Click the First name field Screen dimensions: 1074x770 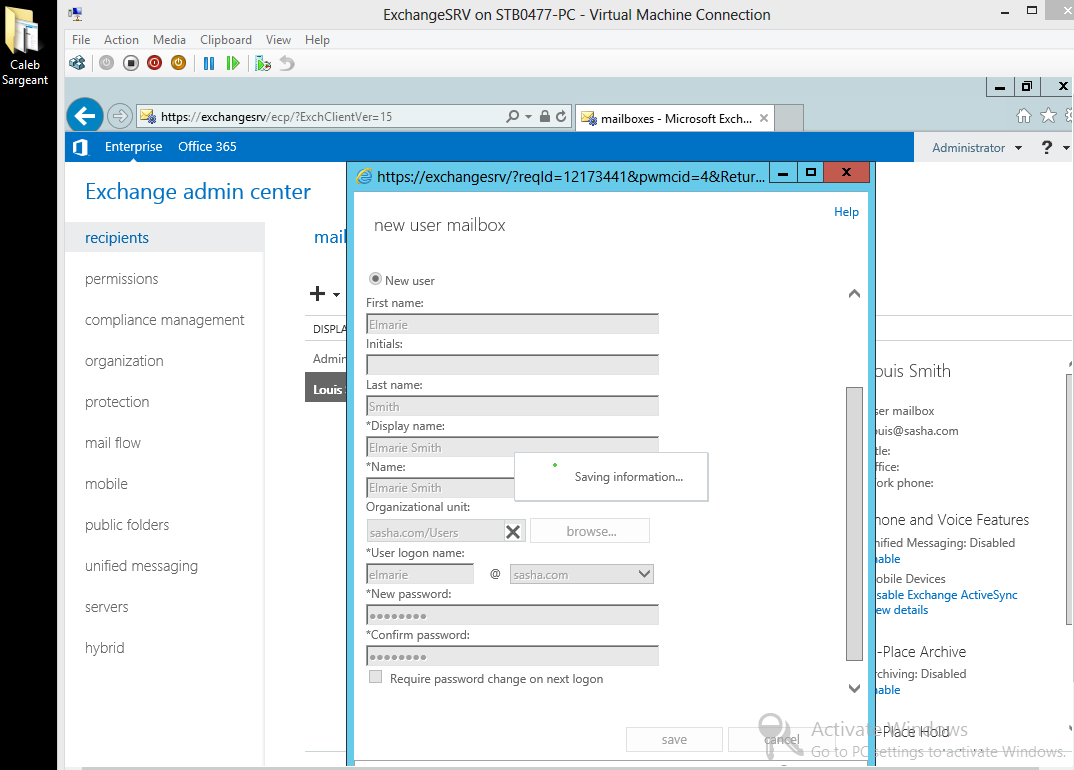pos(512,324)
